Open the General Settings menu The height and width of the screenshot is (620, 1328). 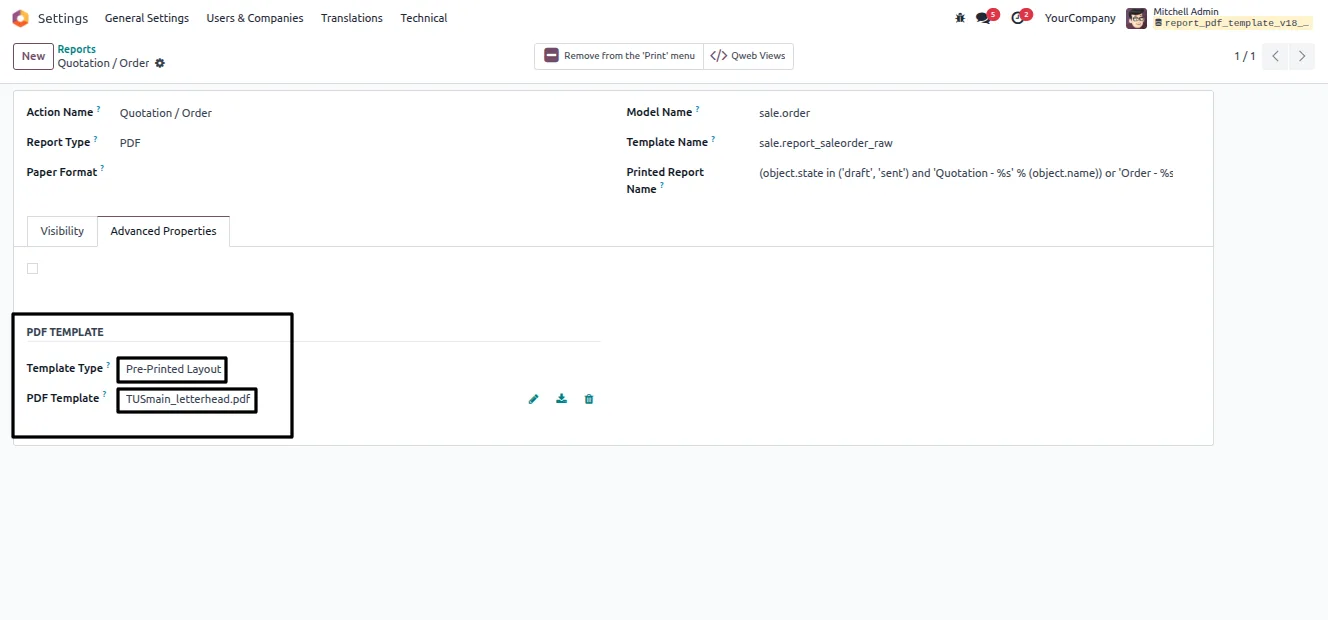click(147, 18)
